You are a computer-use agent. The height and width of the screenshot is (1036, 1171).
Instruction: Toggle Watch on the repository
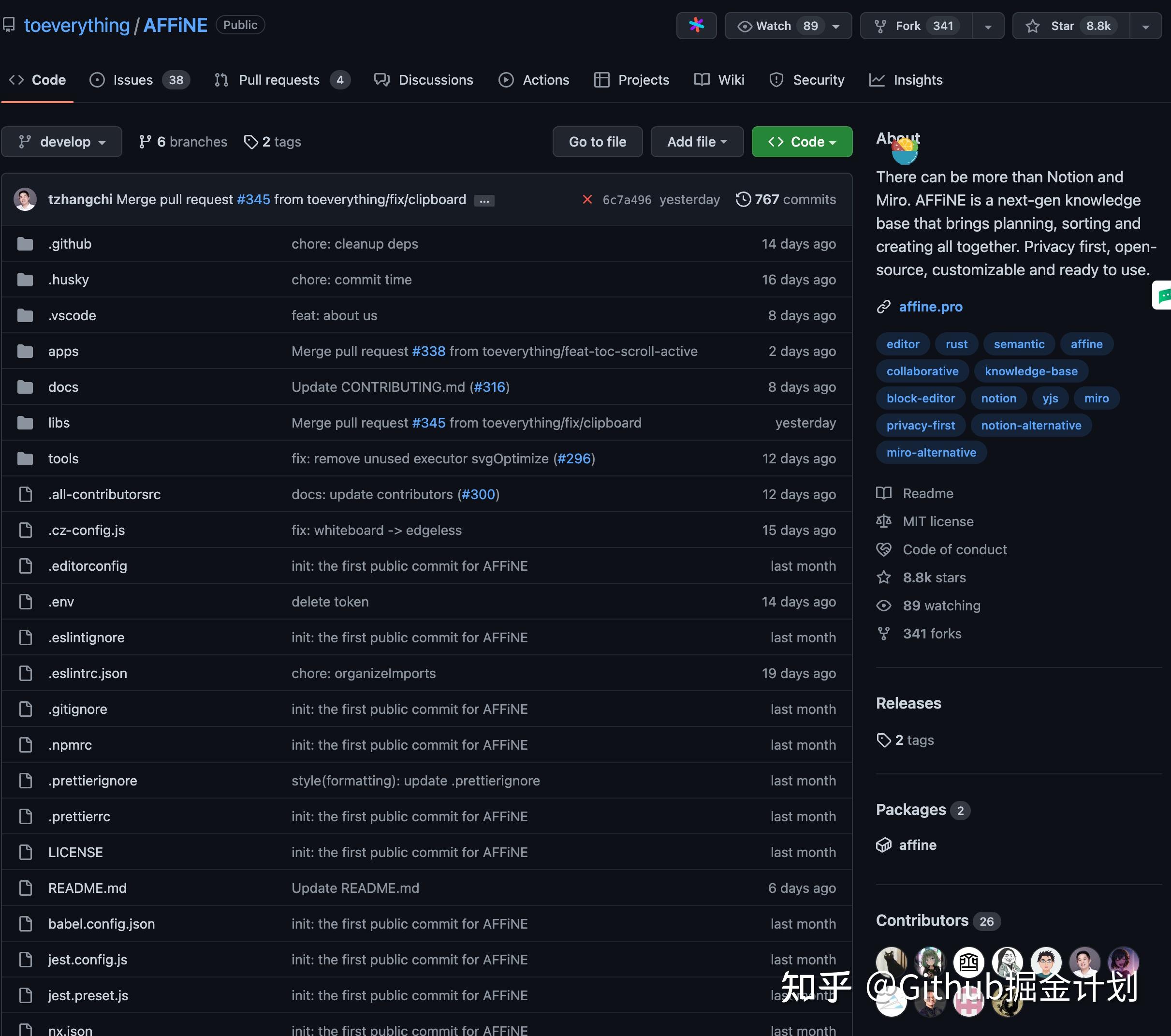coord(774,26)
